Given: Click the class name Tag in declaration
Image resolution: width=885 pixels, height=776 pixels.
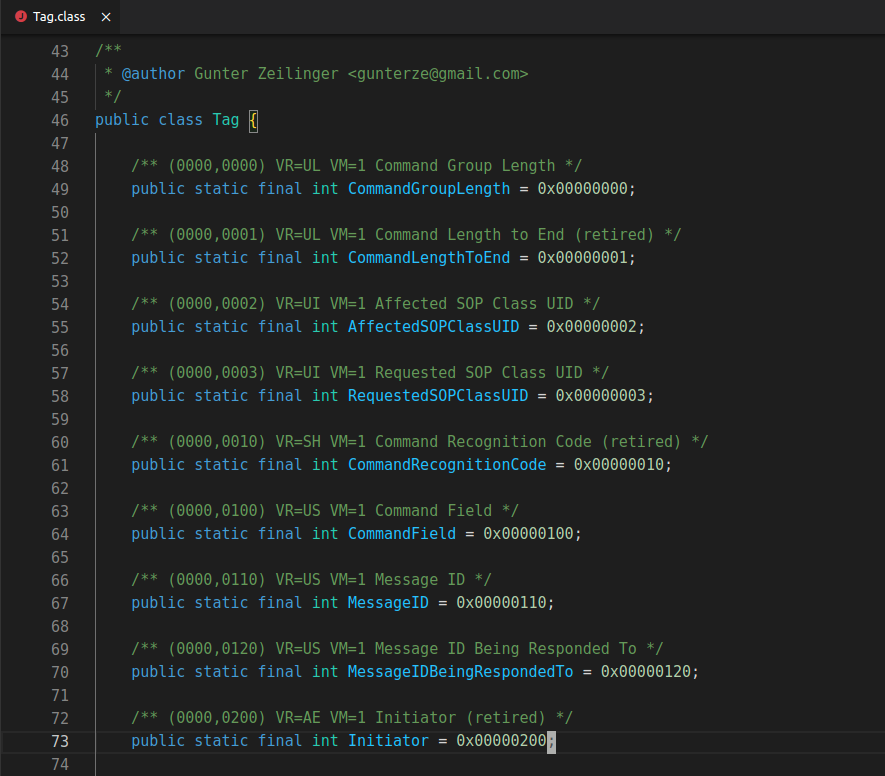Looking at the screenshot, I should [x=226, y=120].
